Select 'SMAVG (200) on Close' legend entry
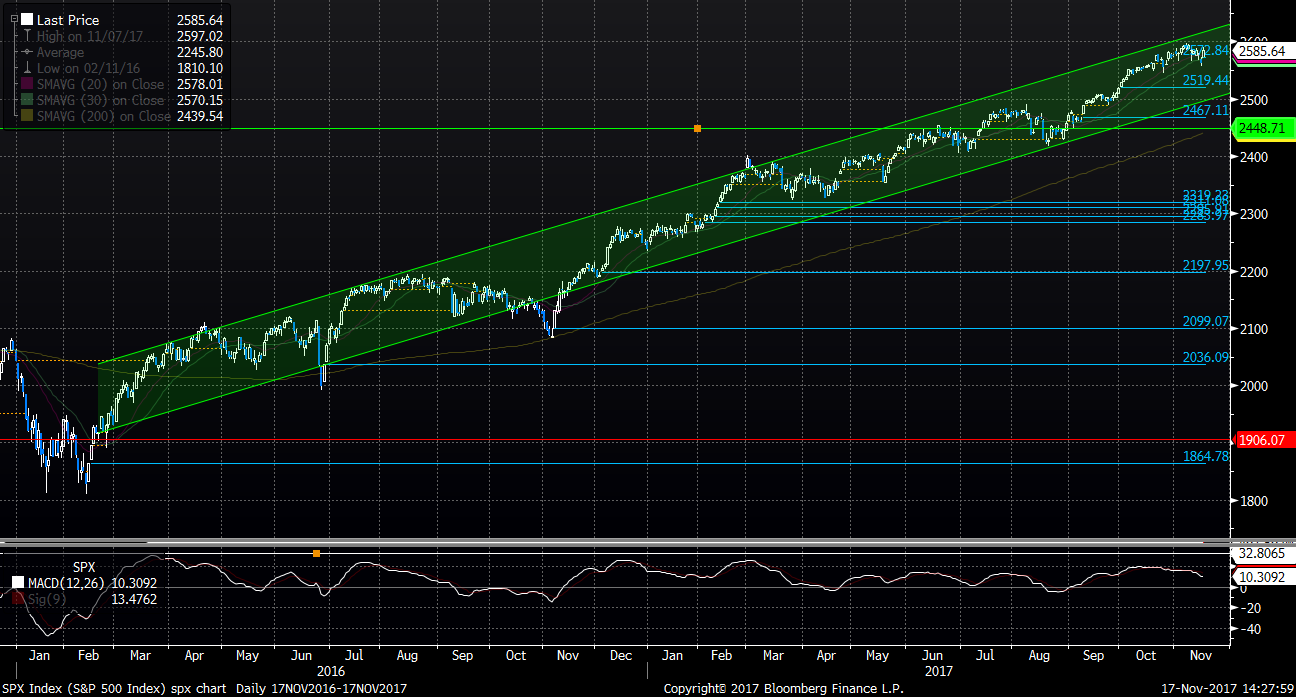 [104, 116]
